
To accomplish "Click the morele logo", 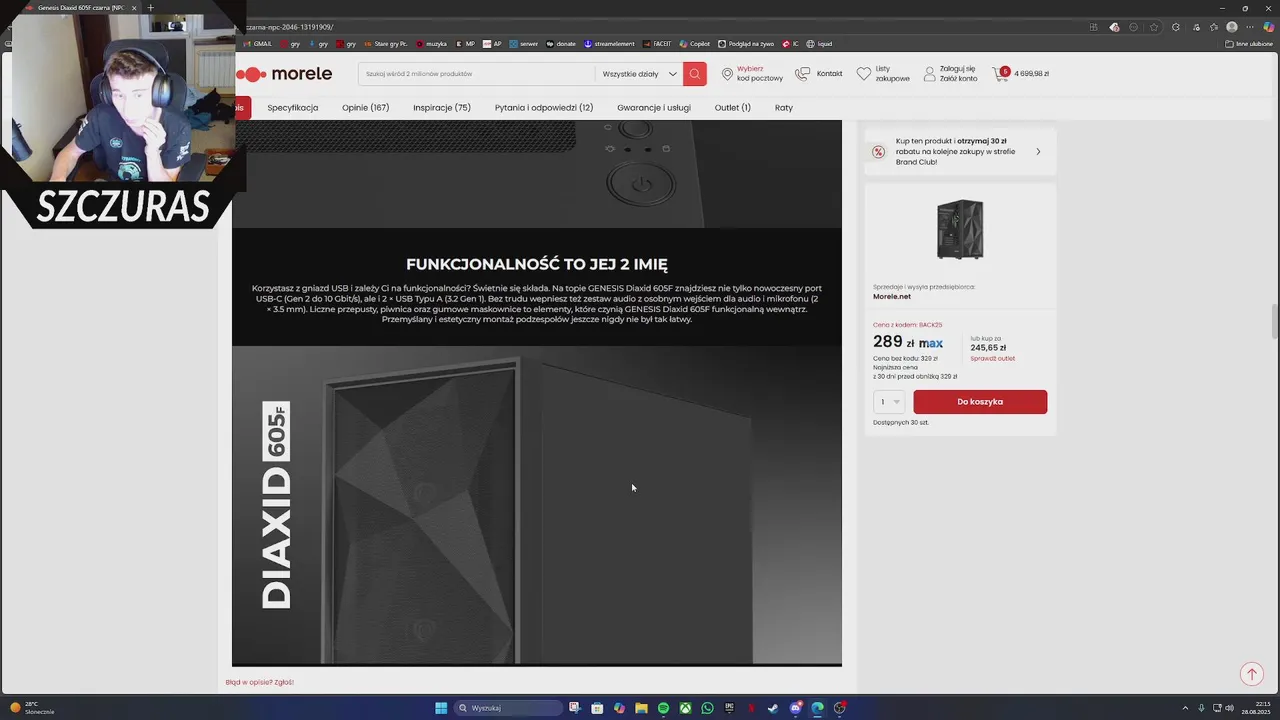I will tap(284, 74).
